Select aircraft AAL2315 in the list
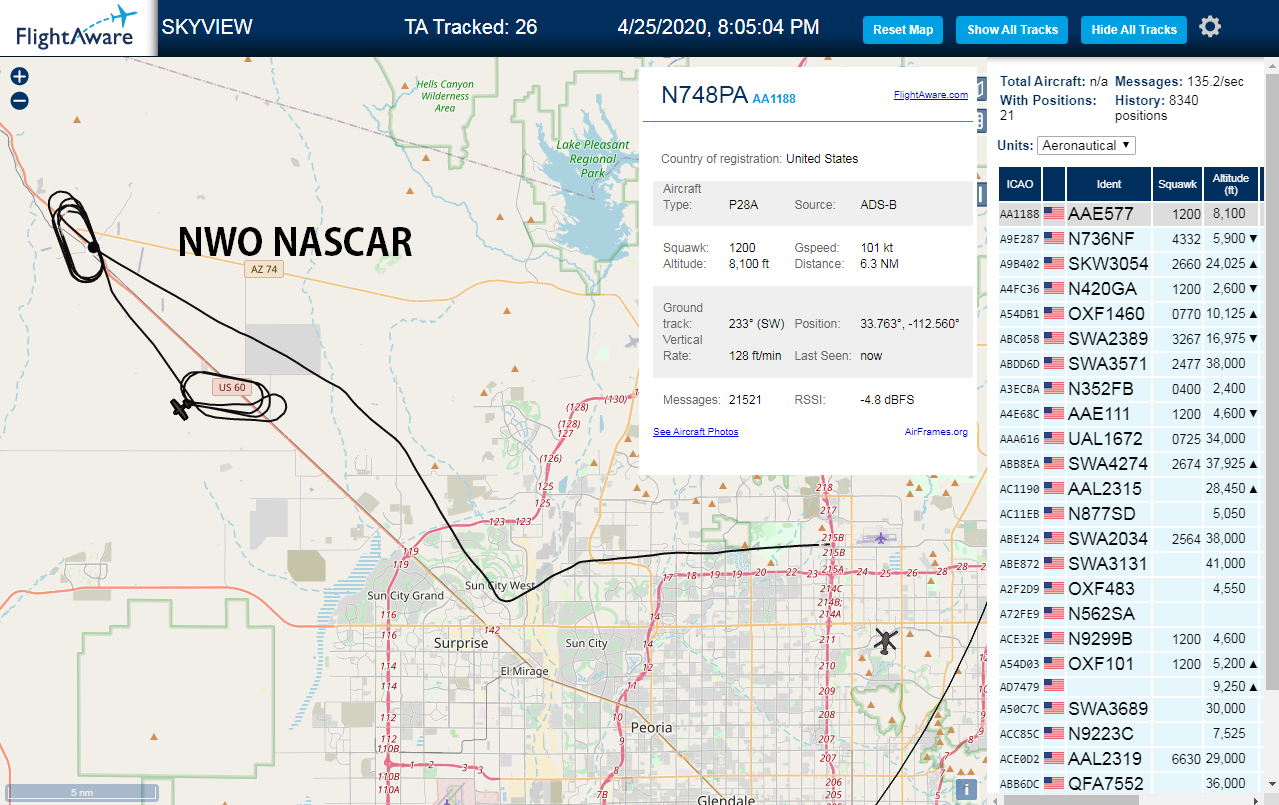Viewport: 1279px width, 805px height. point(1106,489)
